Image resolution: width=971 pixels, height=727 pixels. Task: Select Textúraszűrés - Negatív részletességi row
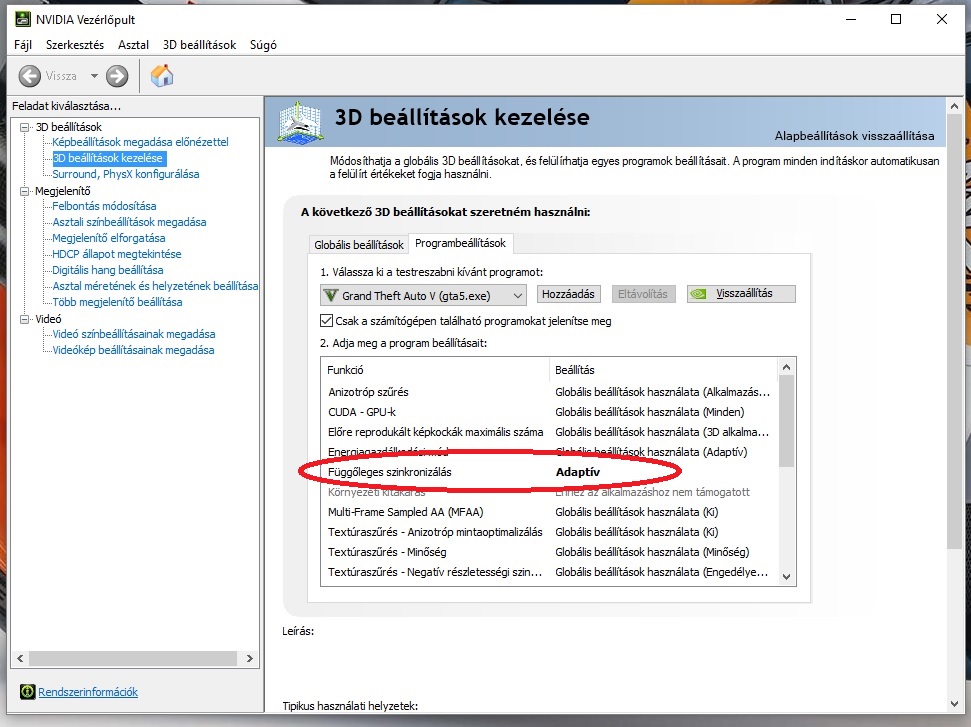[549, 572]
